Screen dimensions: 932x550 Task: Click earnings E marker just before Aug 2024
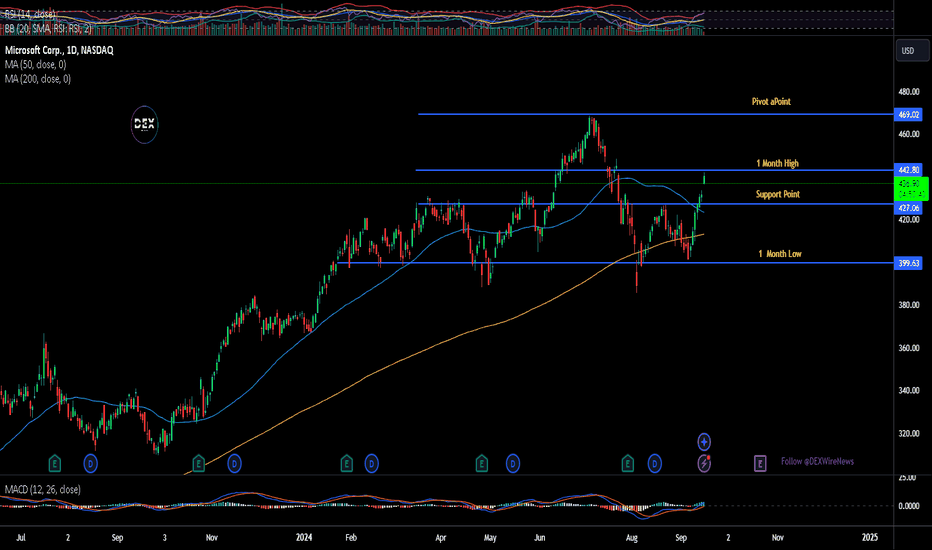point(628,463)
